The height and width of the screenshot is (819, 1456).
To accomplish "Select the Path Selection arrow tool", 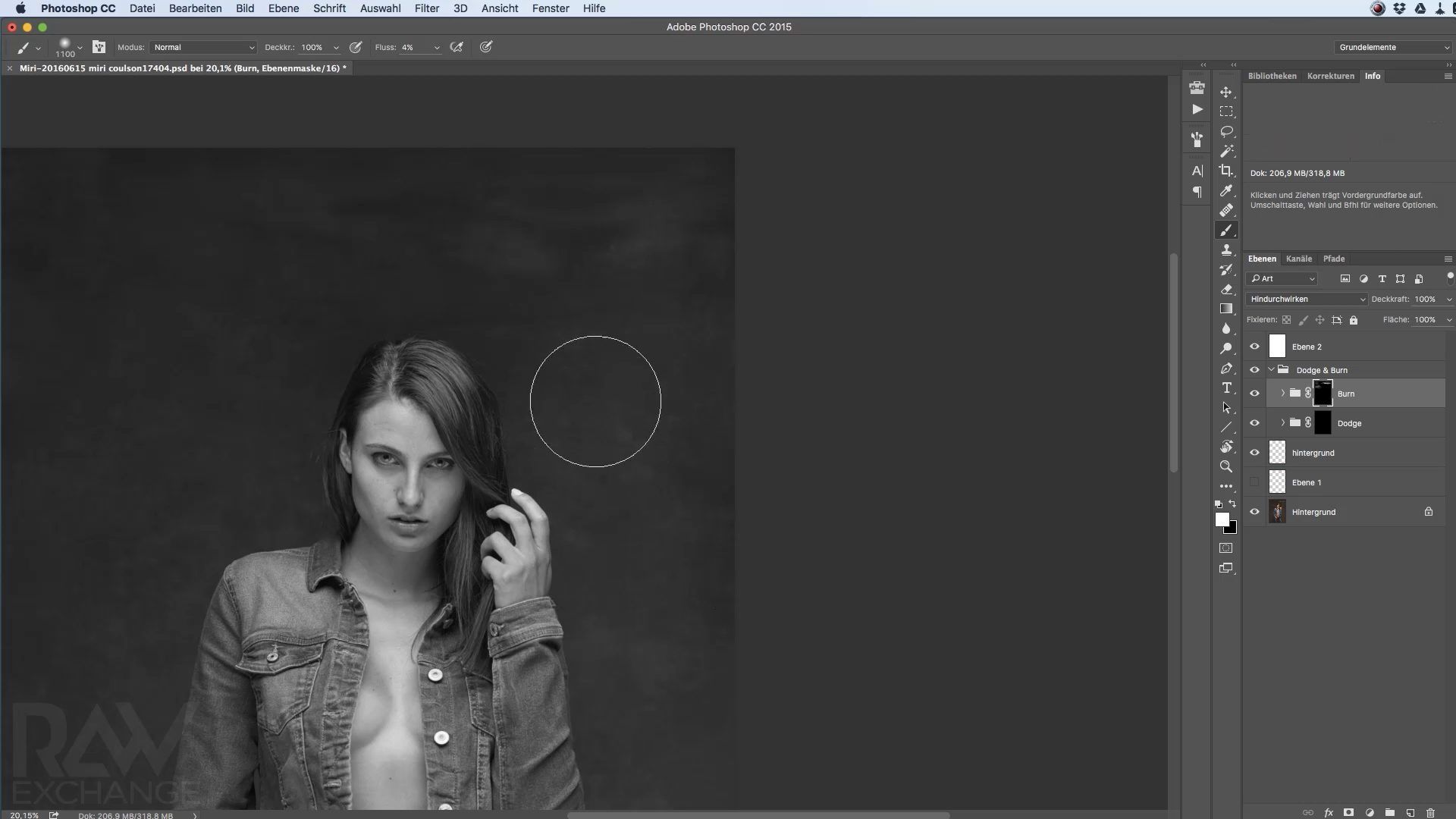I will [x=1226, y=407].
